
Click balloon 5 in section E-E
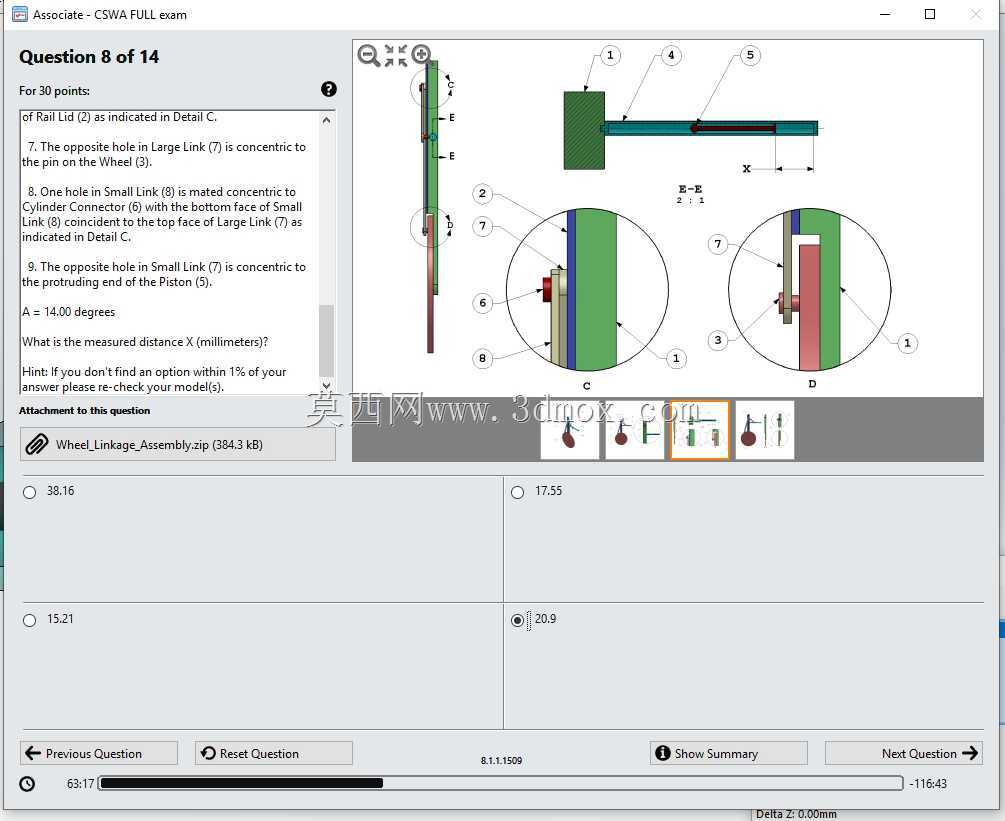[x=750, y=55]
